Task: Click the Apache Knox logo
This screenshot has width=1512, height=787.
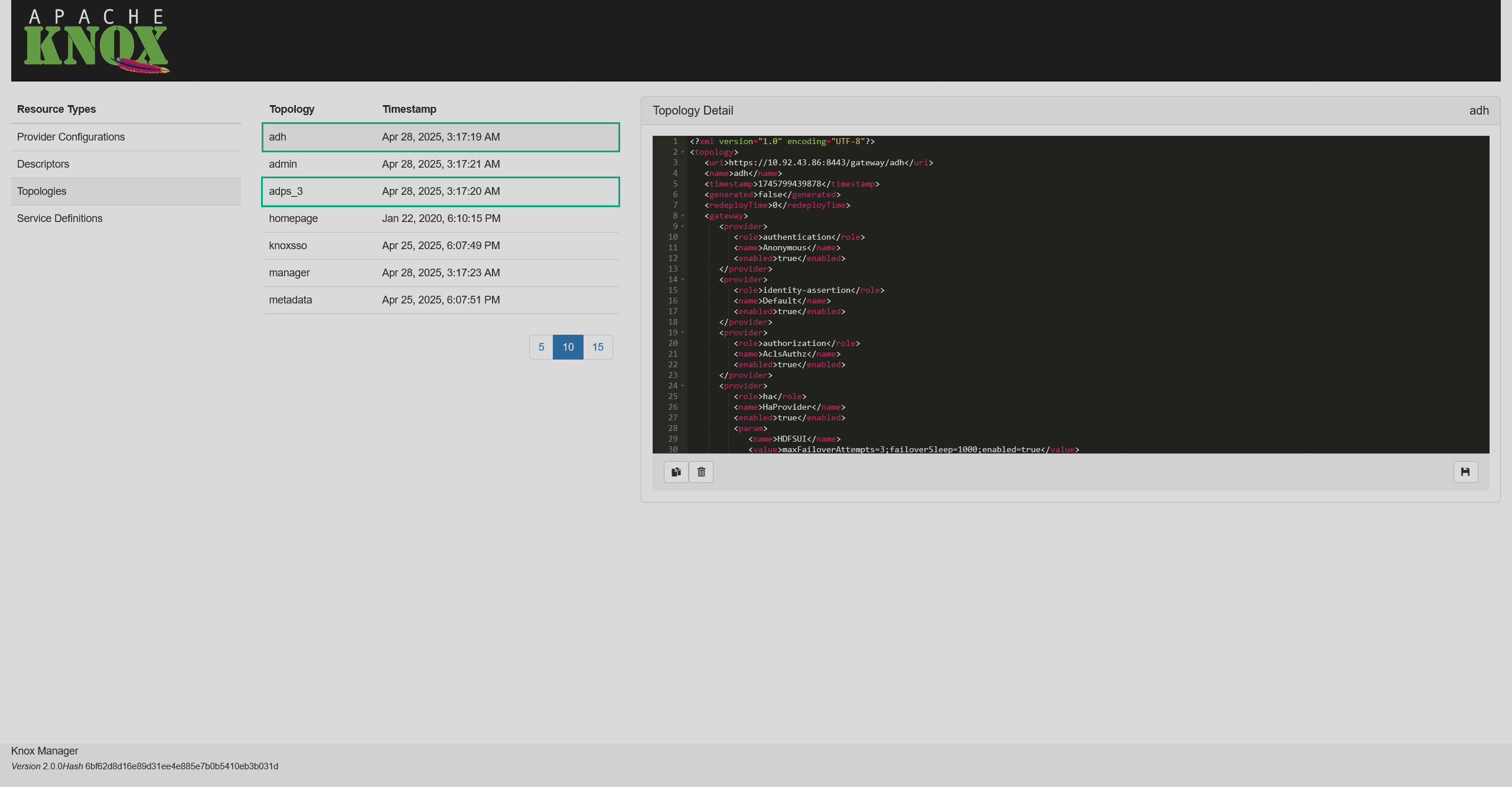Action: (x=97, y=41)
